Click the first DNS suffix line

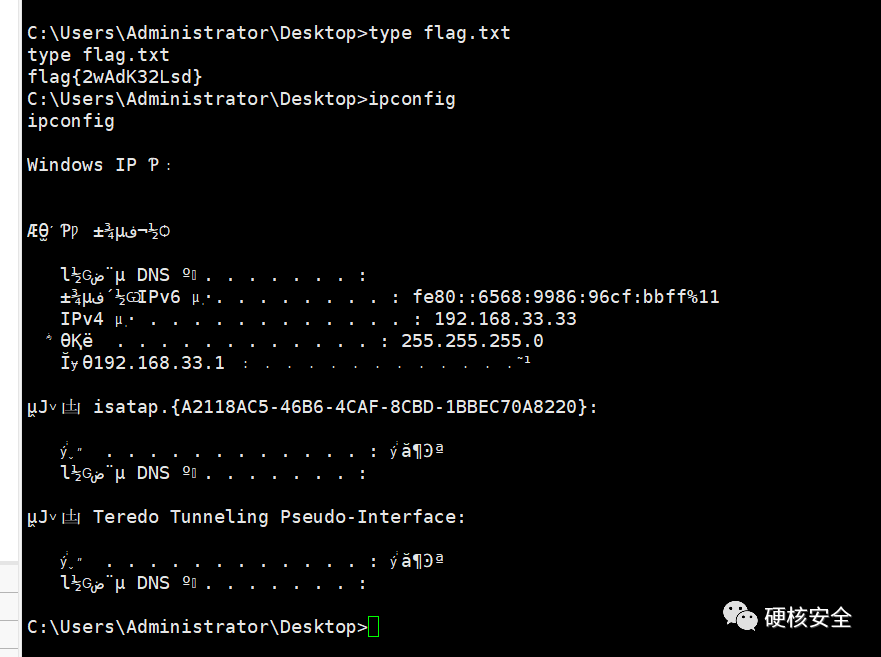click(x=214, y=275)
